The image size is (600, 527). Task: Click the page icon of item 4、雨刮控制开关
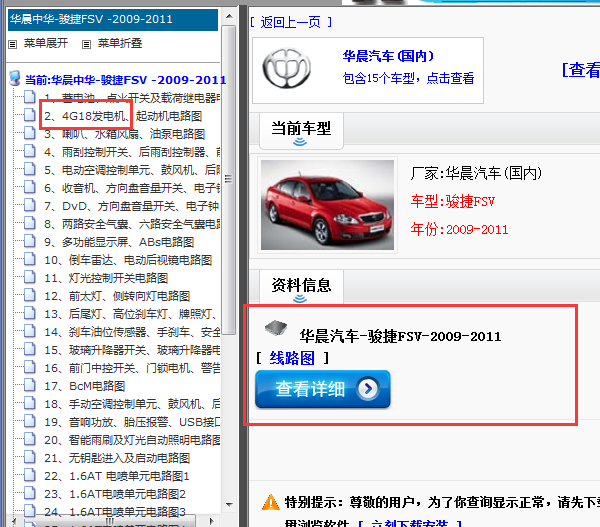[x=30, y=151]
